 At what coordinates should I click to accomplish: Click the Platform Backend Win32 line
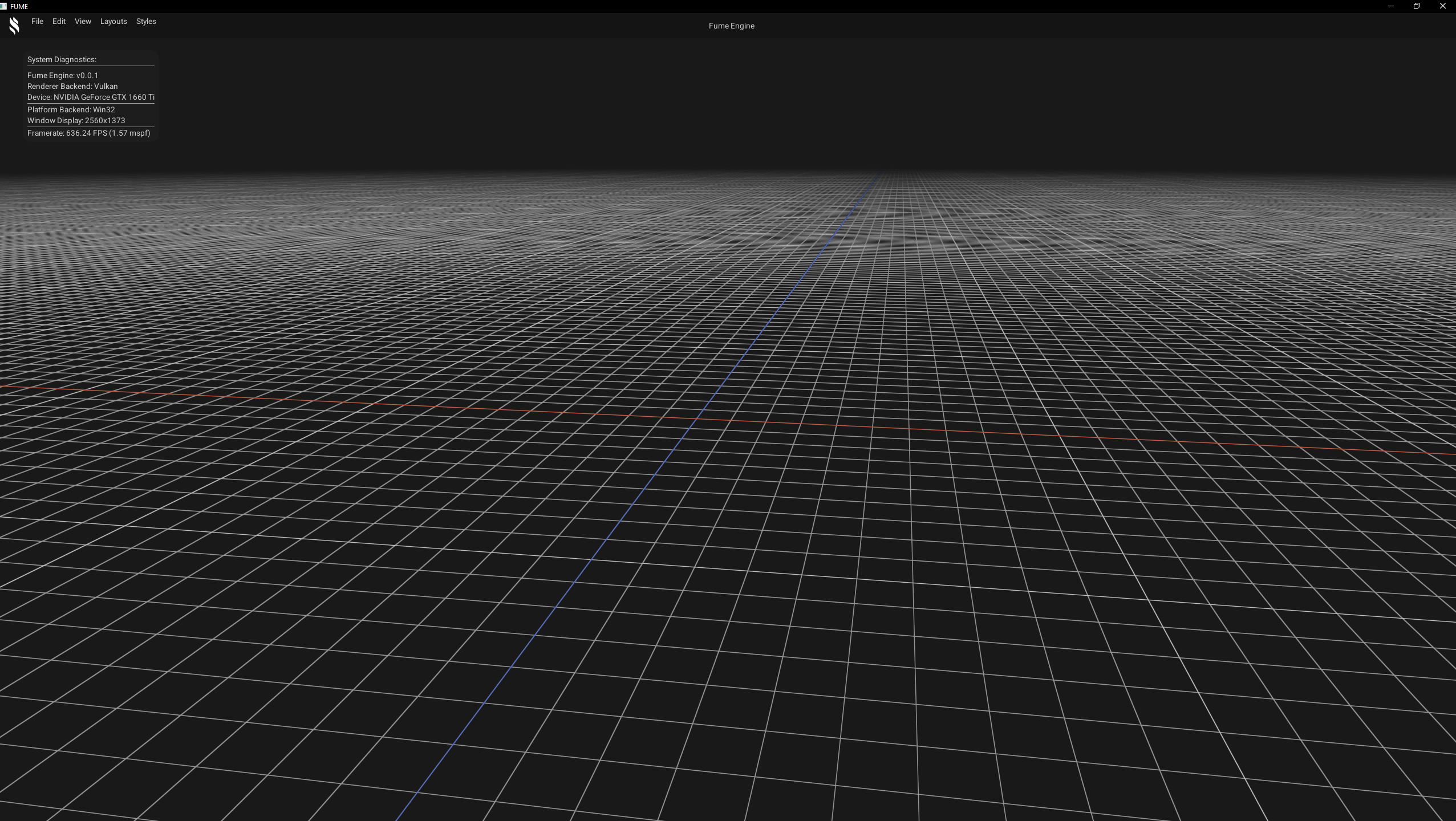click(x=71, y=110)
